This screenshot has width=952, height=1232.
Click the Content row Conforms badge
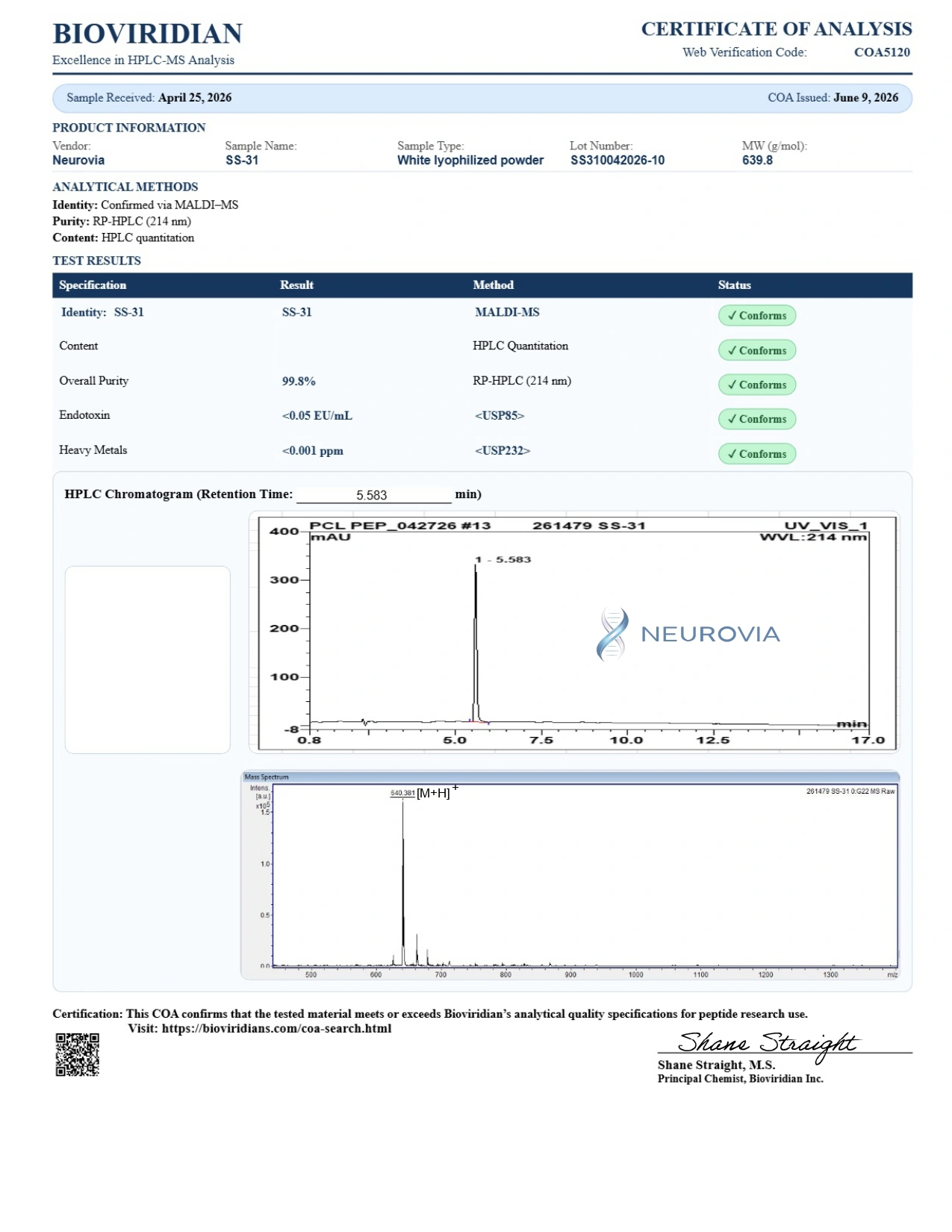pyautogui.click(x=756, y=350)
